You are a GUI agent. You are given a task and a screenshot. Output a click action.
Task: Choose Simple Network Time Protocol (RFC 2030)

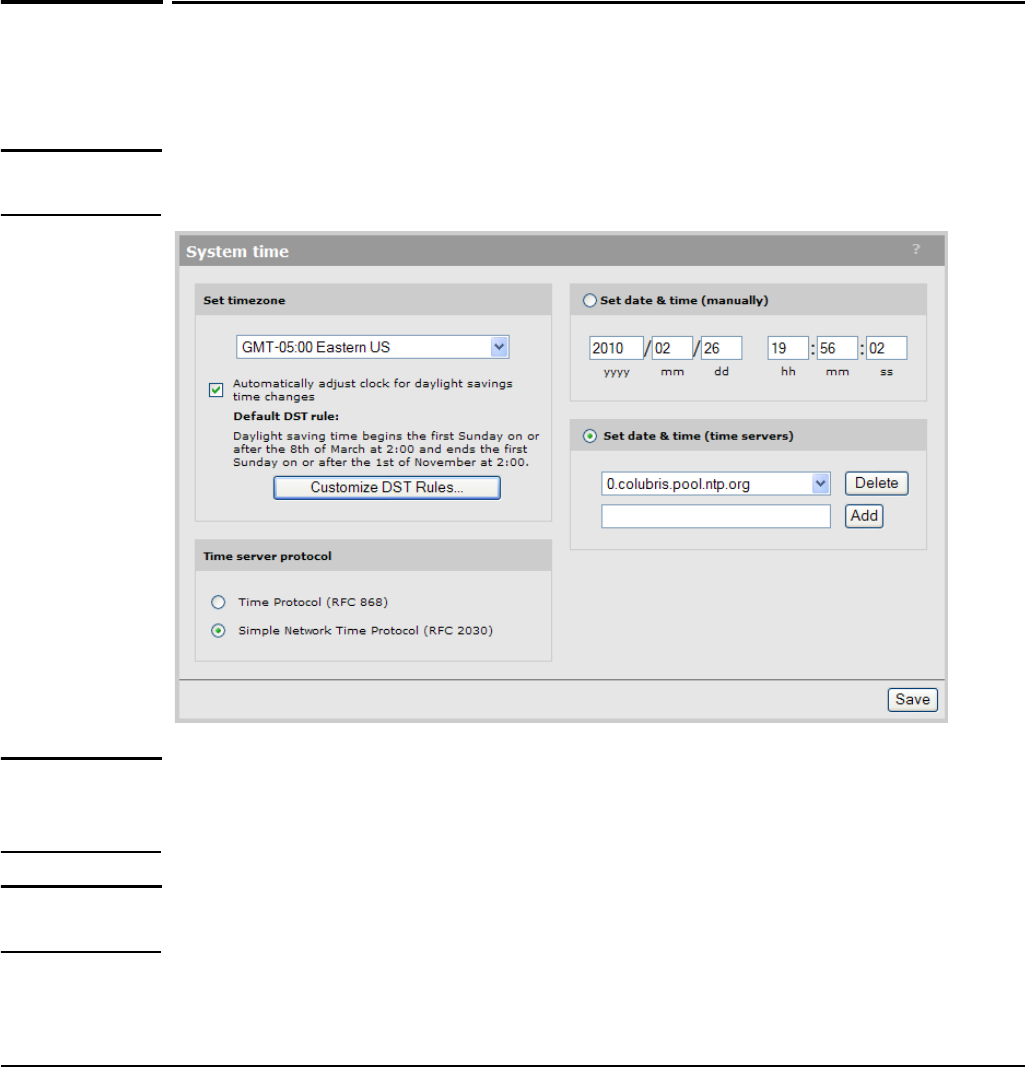(218, 631)
